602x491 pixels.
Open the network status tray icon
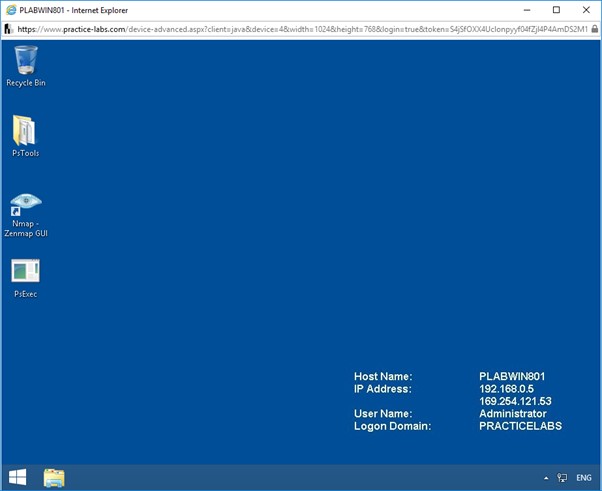562,478
